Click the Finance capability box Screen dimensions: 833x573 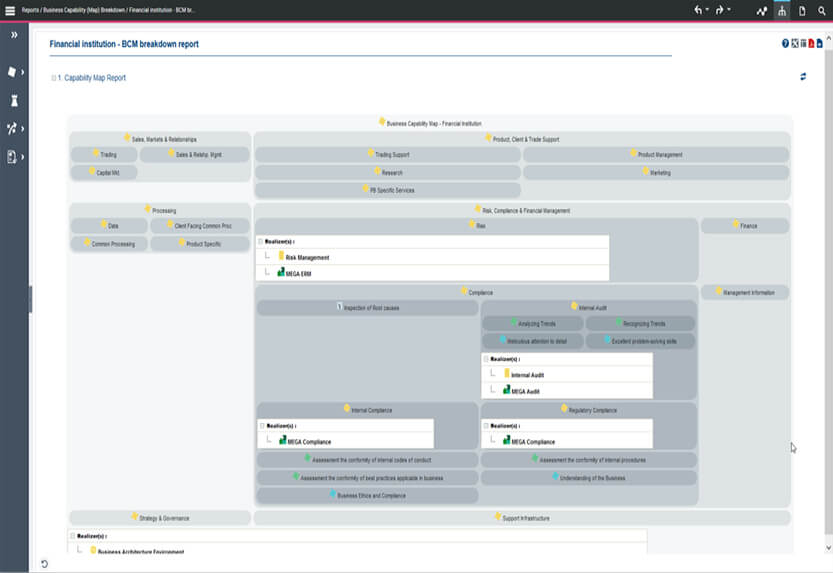click(x=745, y=226)
